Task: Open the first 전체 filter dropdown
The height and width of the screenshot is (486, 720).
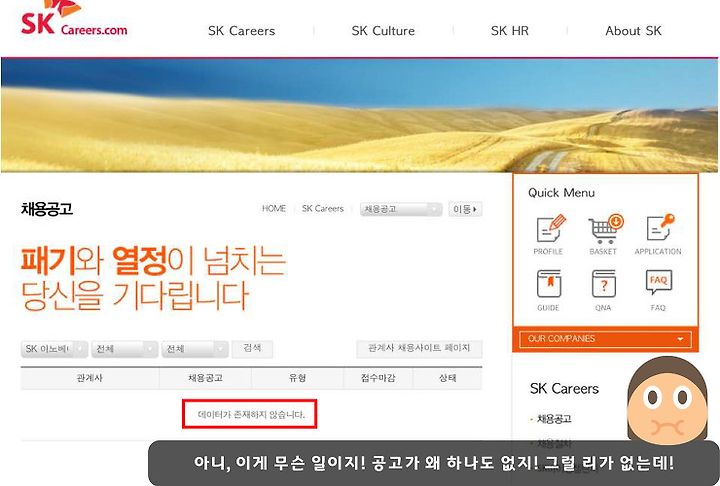Action: (124, 349)
